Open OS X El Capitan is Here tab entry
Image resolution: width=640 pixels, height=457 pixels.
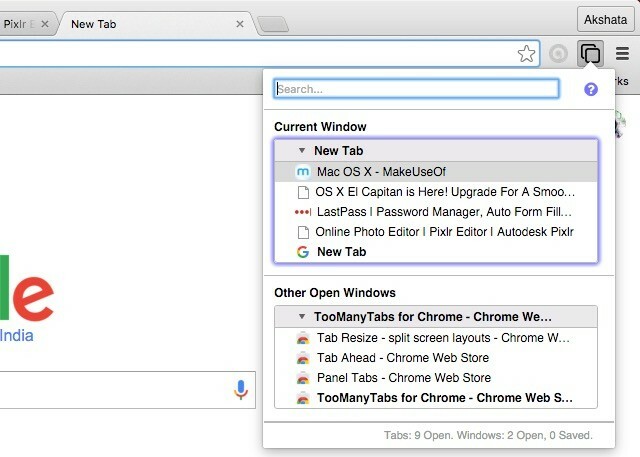[436, 192]
